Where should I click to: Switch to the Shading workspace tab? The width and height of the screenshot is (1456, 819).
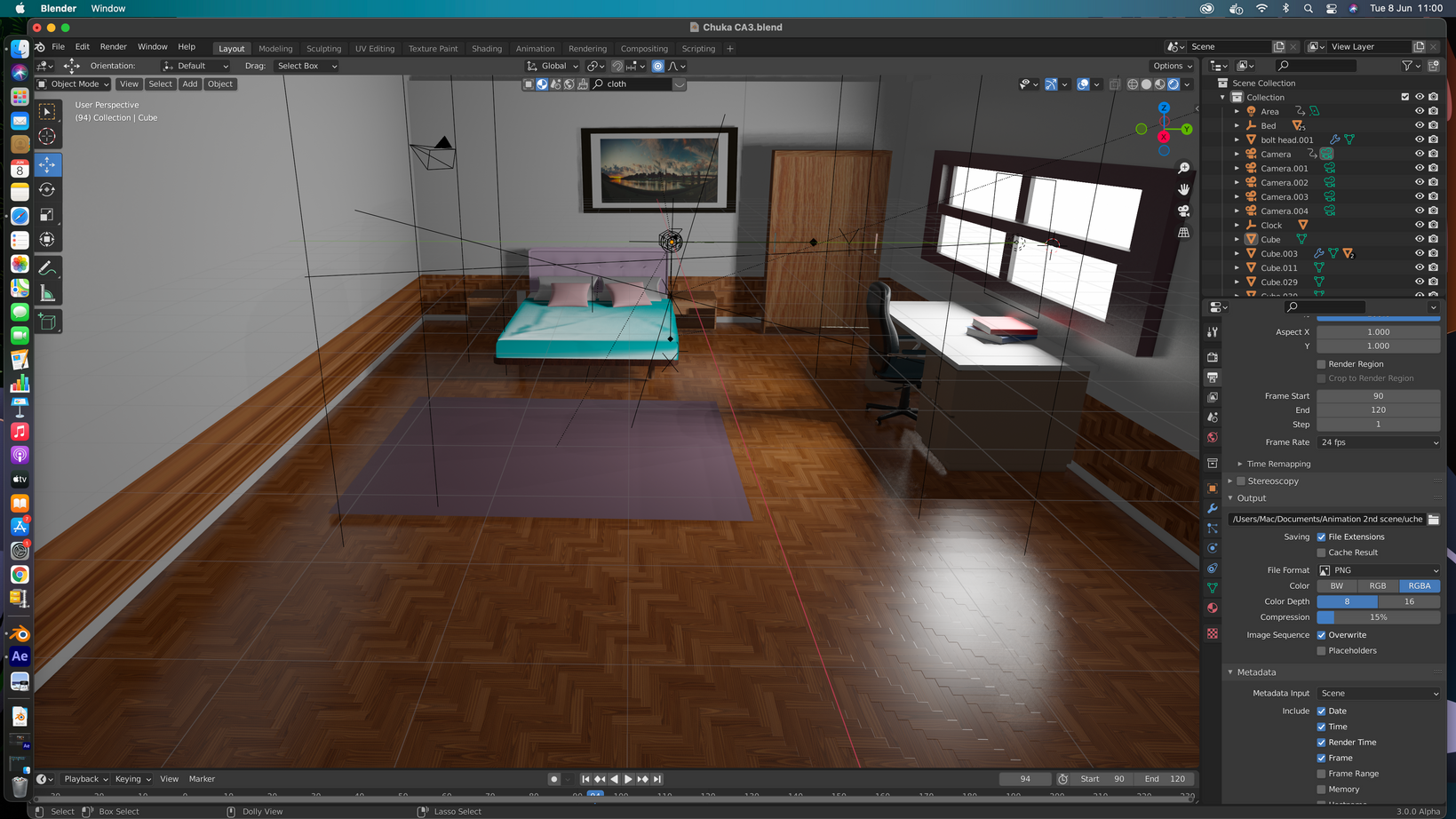[x=486, y=49]
